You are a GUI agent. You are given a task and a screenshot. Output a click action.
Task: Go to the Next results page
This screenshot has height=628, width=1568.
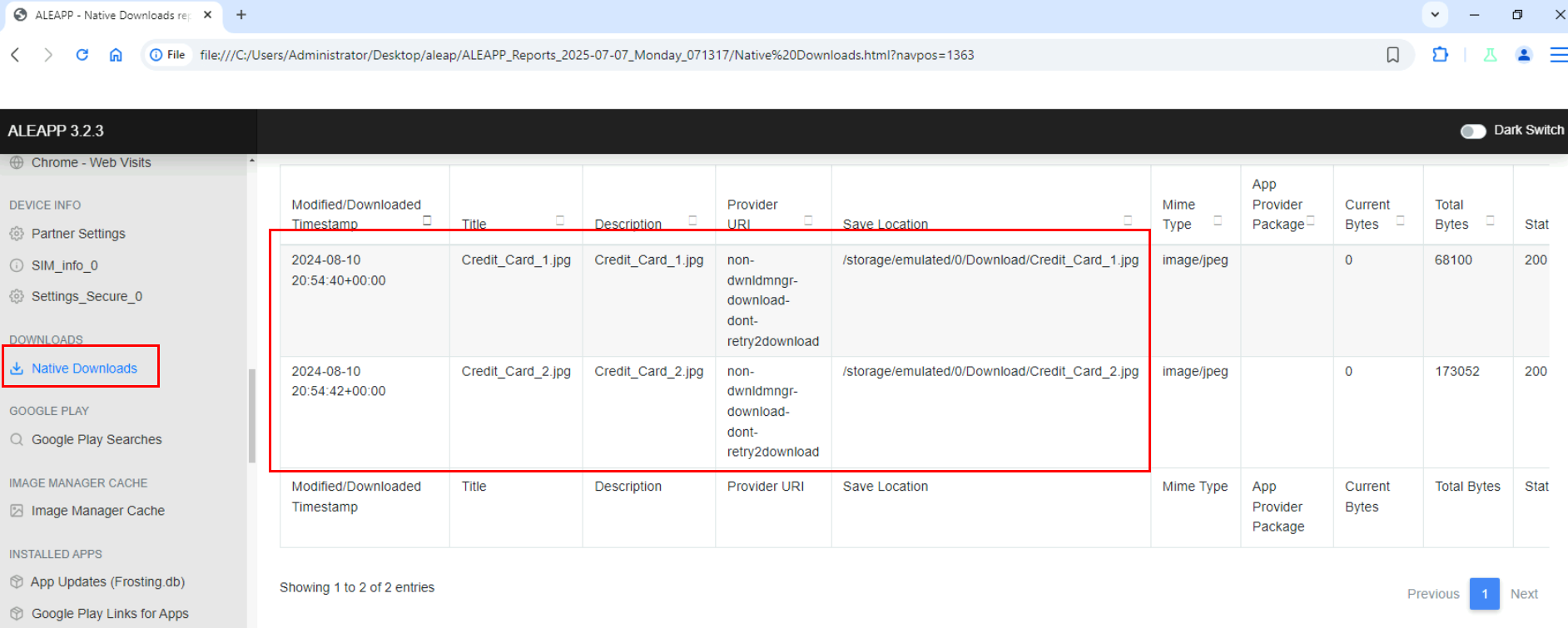click(1523, 594)
